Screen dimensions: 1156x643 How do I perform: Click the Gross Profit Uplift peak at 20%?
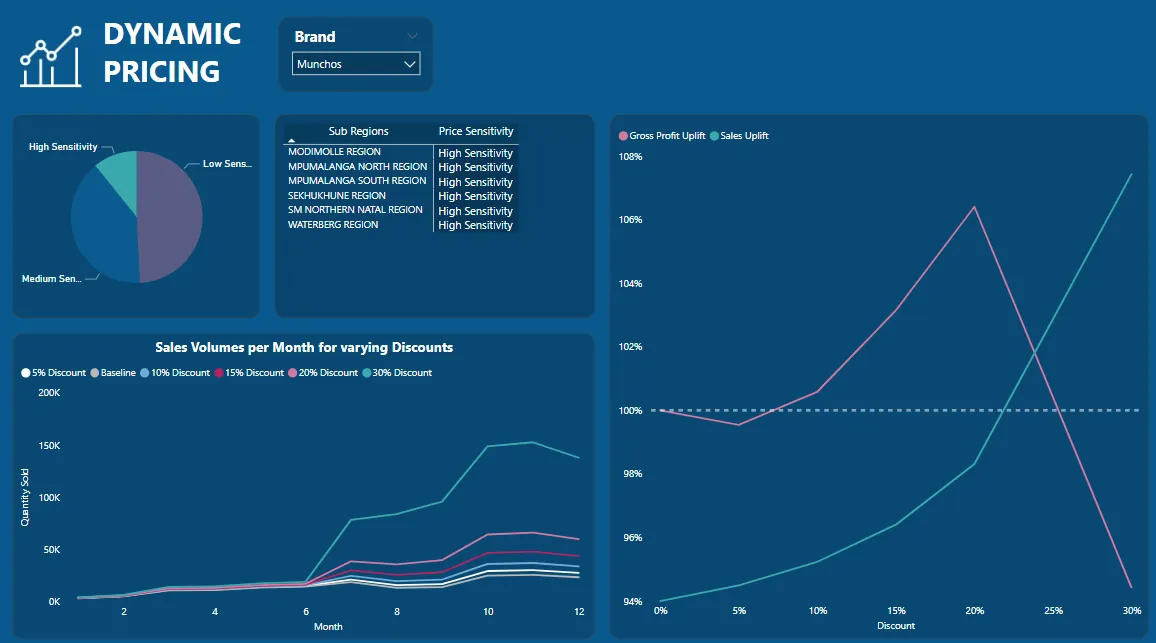[975, 206]
